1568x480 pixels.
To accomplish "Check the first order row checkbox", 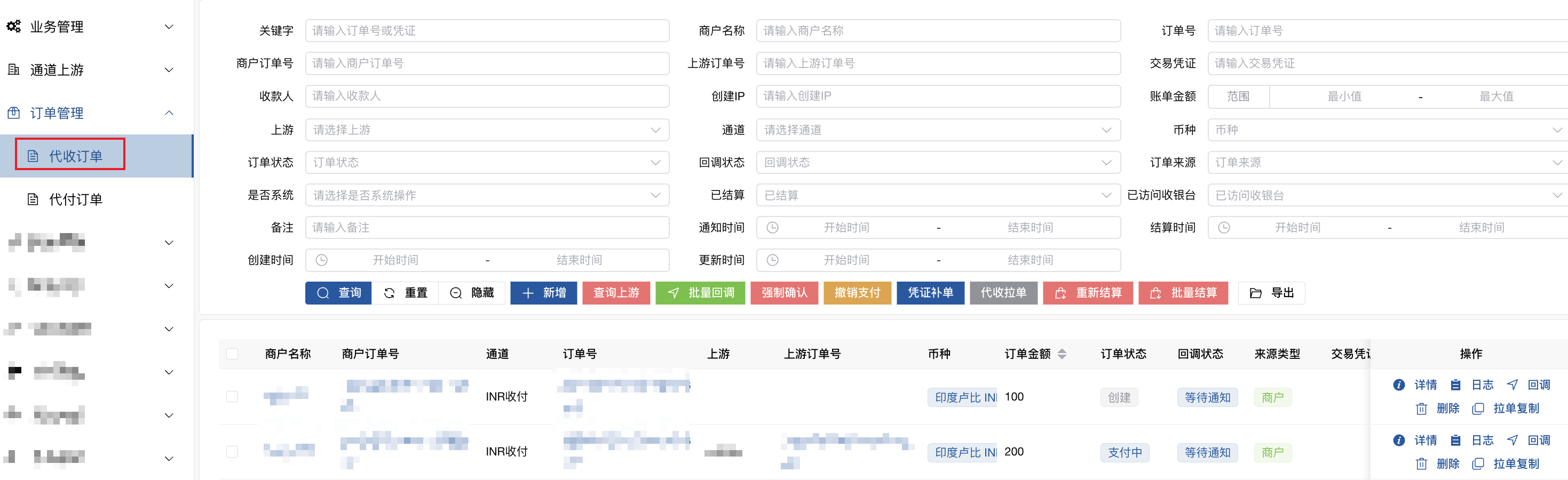I will pyautogui.click(x=232, y=397).
